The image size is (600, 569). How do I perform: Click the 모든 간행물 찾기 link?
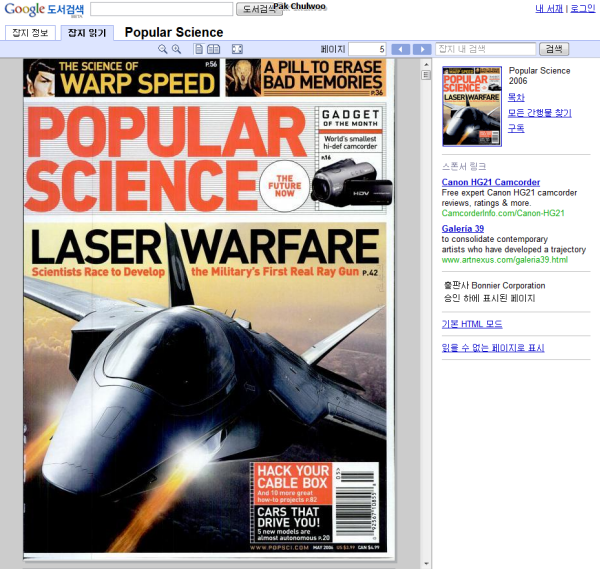540,113
